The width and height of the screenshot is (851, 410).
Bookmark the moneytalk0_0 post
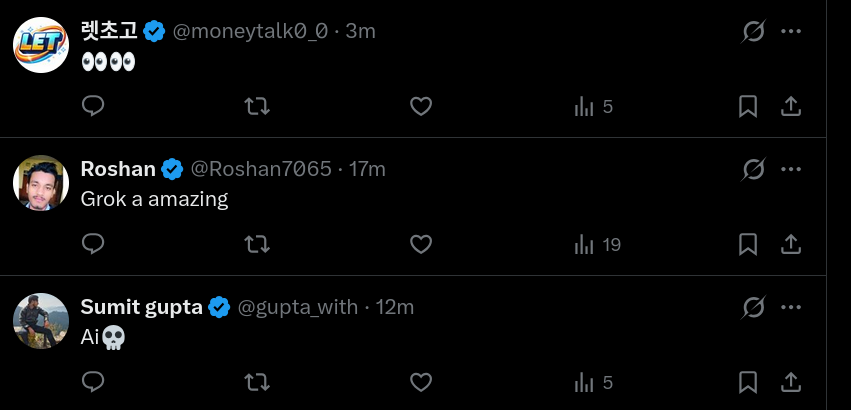pos(748,106)
